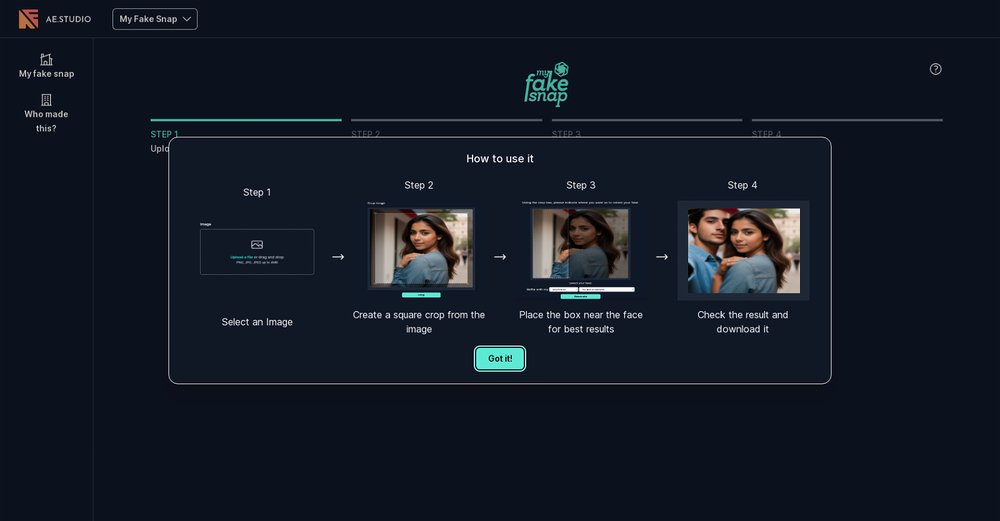Click arrow between Step 3 and Step 4

661,257
